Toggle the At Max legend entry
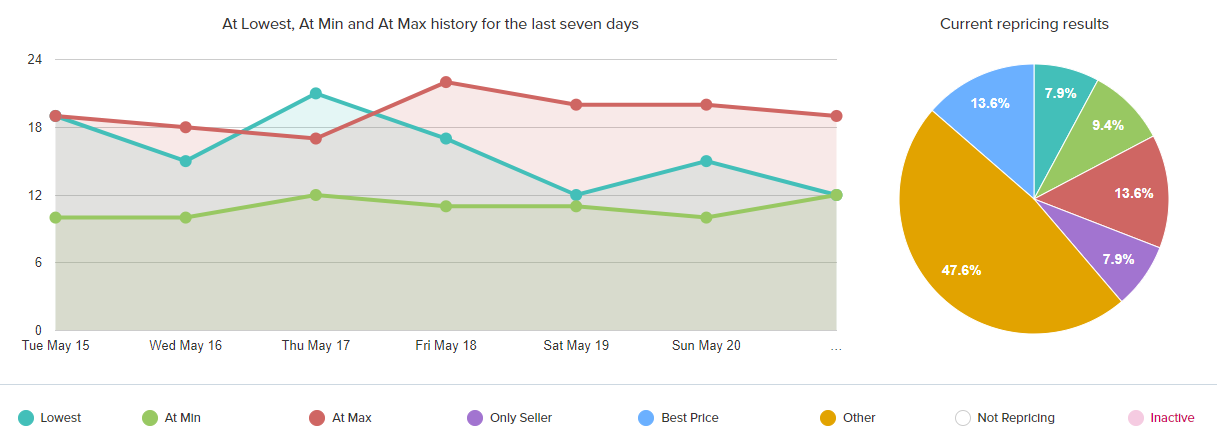The width and height of the screenshot is (1217, 443). (341, 418)
